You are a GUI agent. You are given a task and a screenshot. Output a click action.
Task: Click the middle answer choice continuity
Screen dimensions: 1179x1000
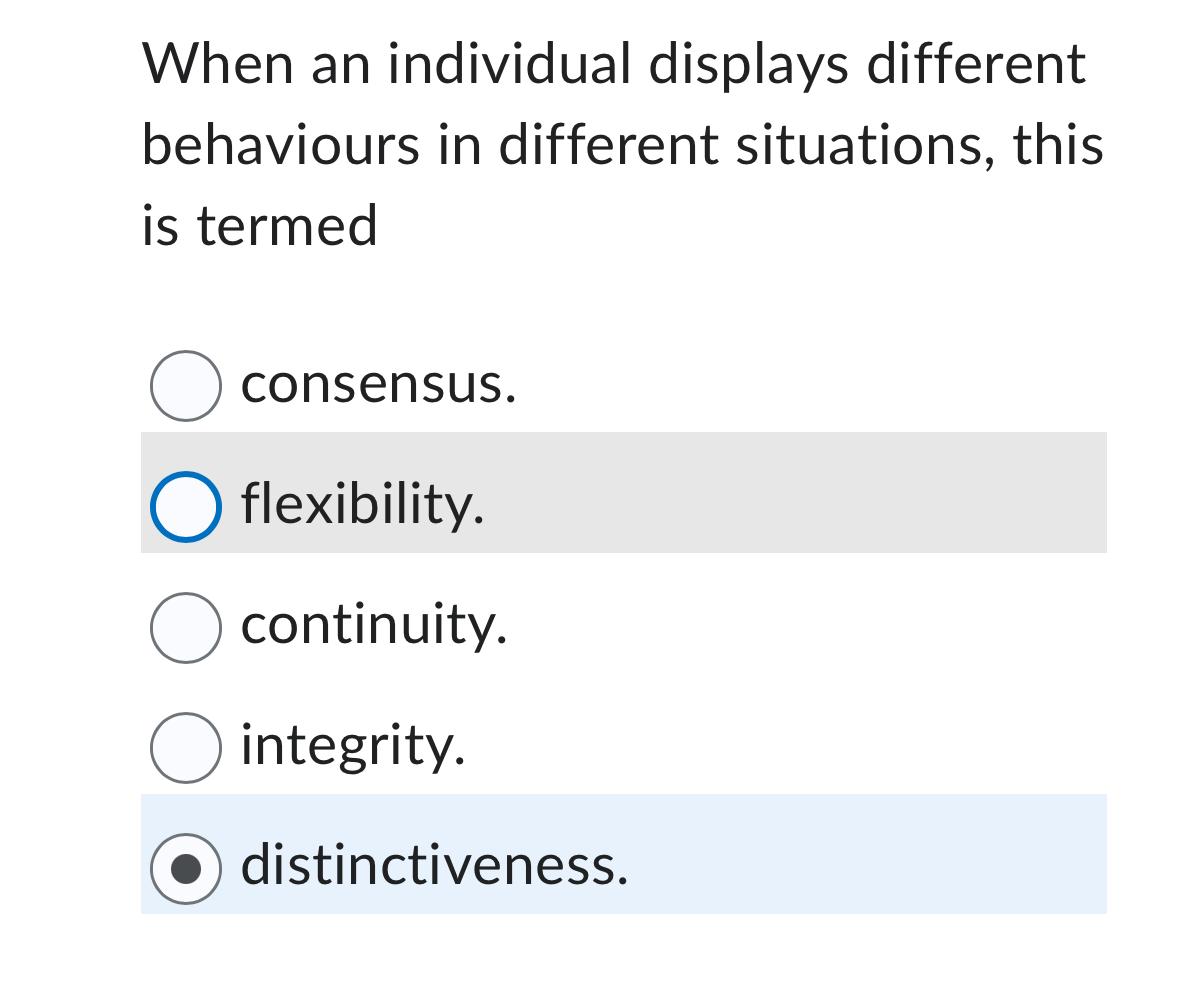coord(373,628)
